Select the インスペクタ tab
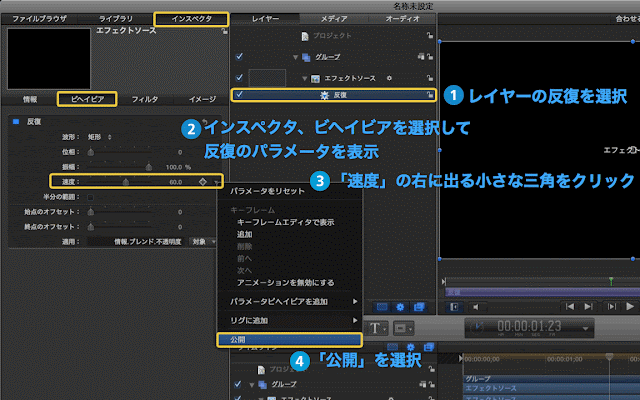The width and height of the screenshot is (640, 400). click(191, 19)
